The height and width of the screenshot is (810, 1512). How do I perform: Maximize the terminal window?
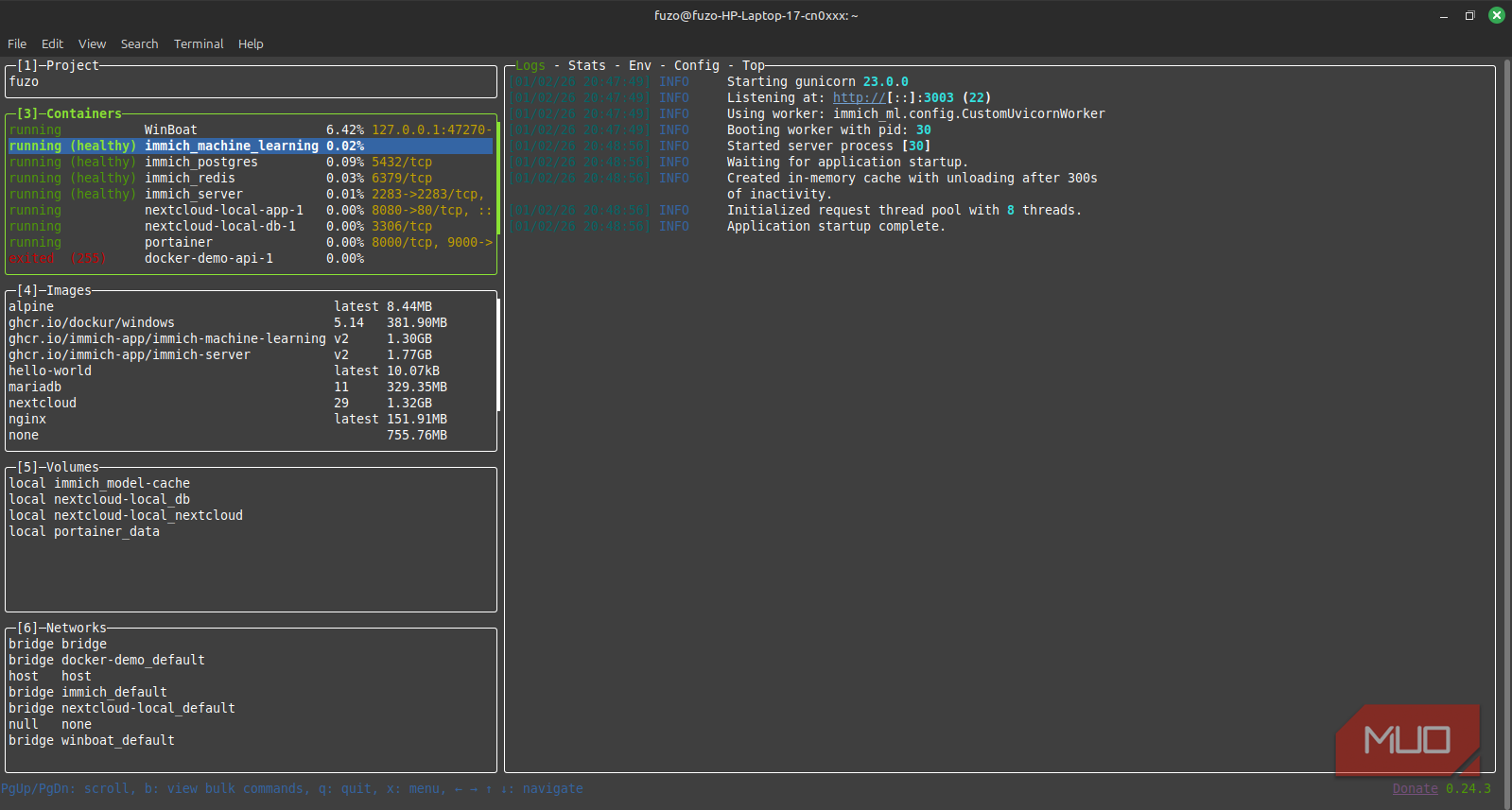click(1469, 15)
